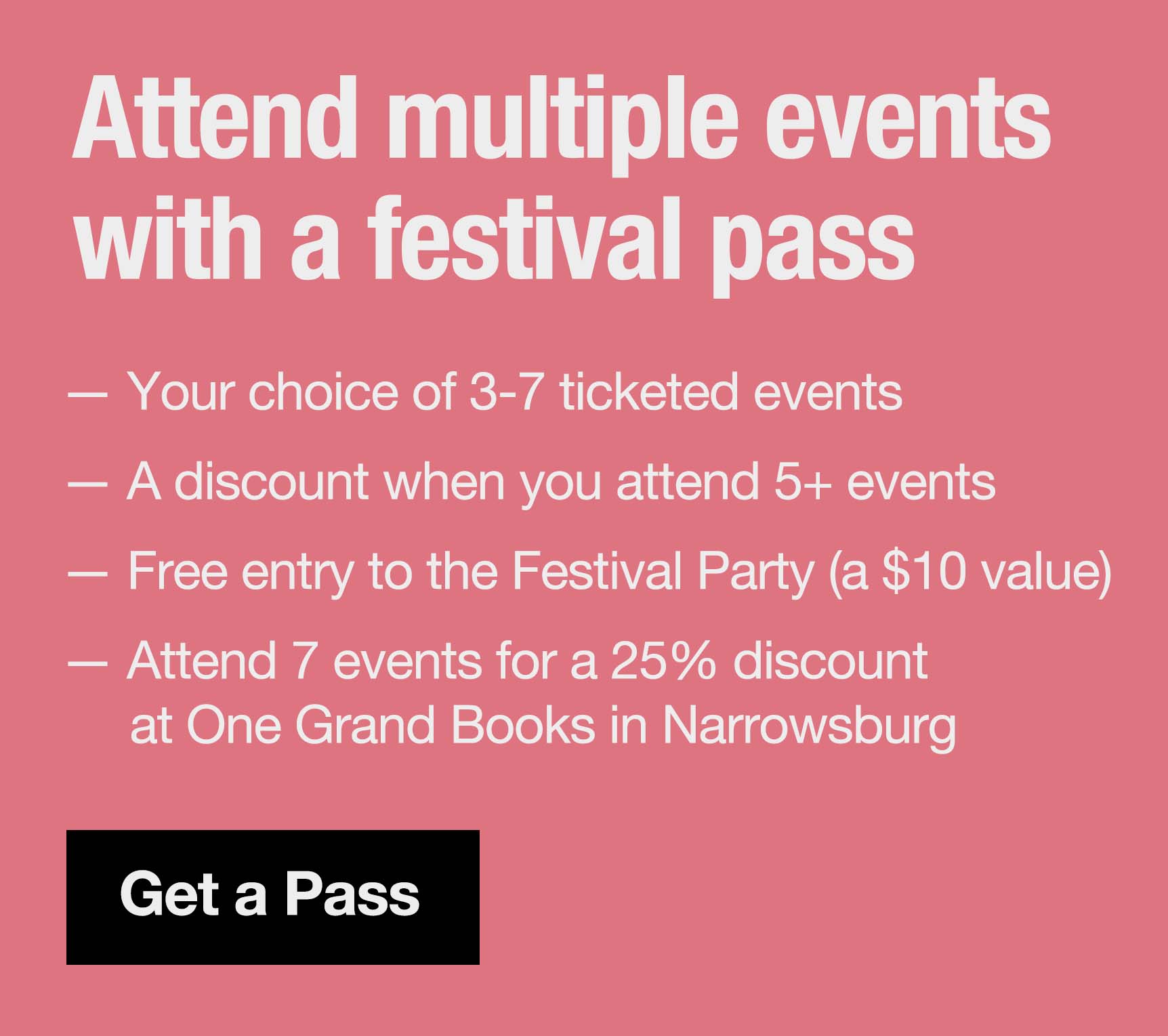Image resolution: width=1168 pixels, height=1036 pixels.
Task: Click the "with a festival pass" heading line
Action: pos(495,242)
